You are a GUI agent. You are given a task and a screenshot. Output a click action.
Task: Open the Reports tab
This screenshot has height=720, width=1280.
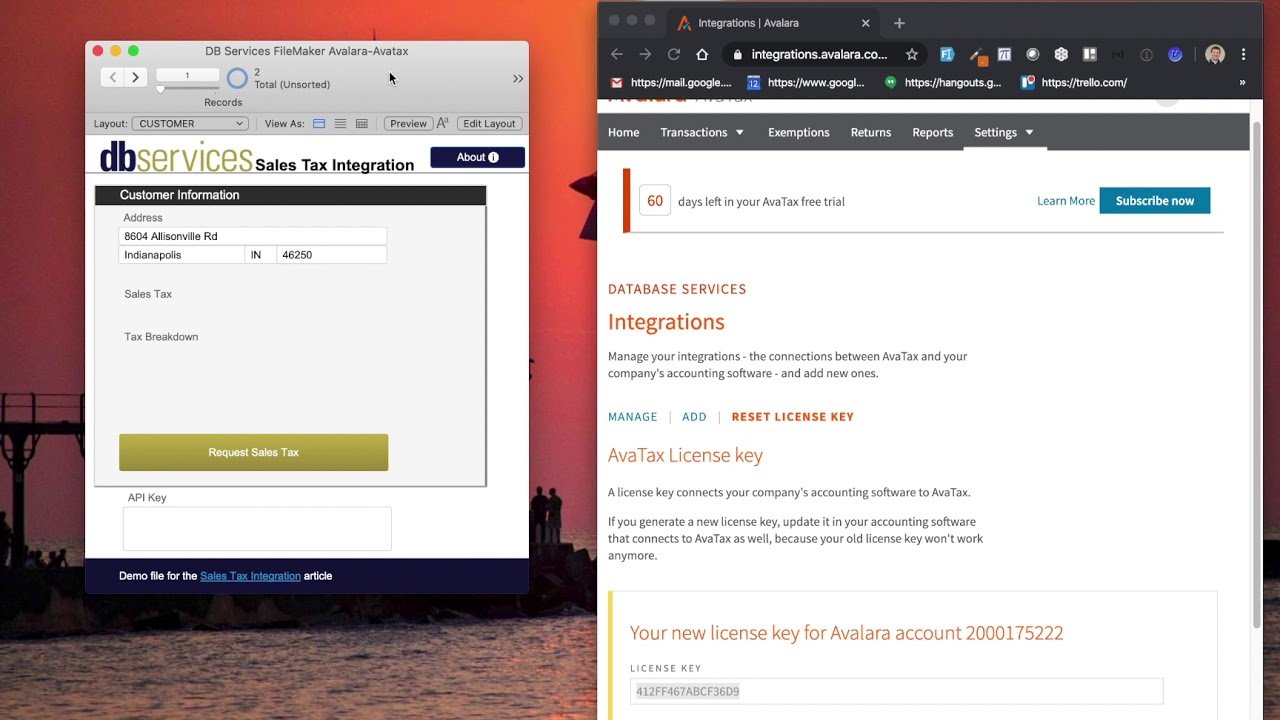click(932, 132)
